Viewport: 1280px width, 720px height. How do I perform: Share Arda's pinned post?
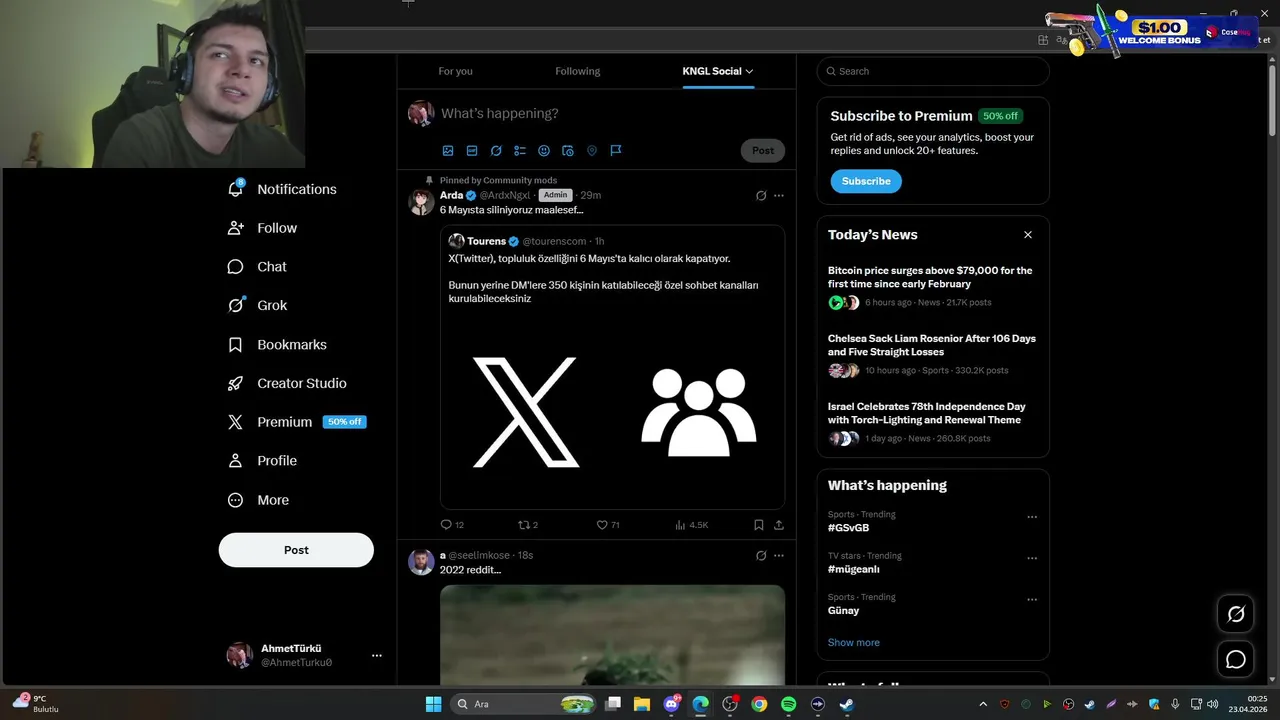[x=779, y=525]
